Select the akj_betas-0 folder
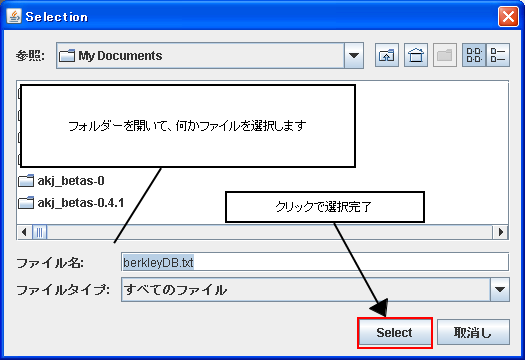Viewport: 525px width, 360px height. tap(61, 181)
